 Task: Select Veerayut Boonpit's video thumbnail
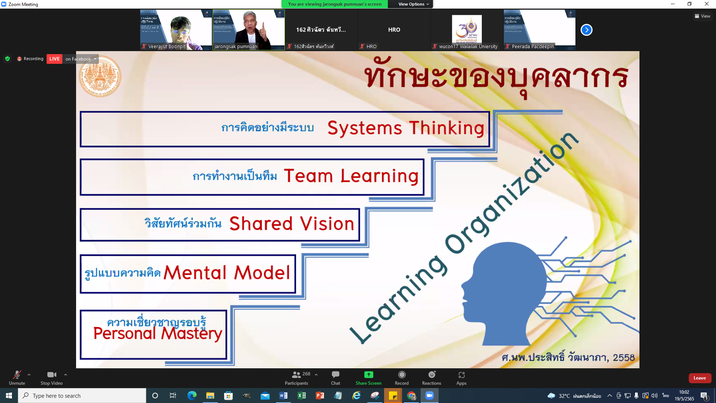176,30
